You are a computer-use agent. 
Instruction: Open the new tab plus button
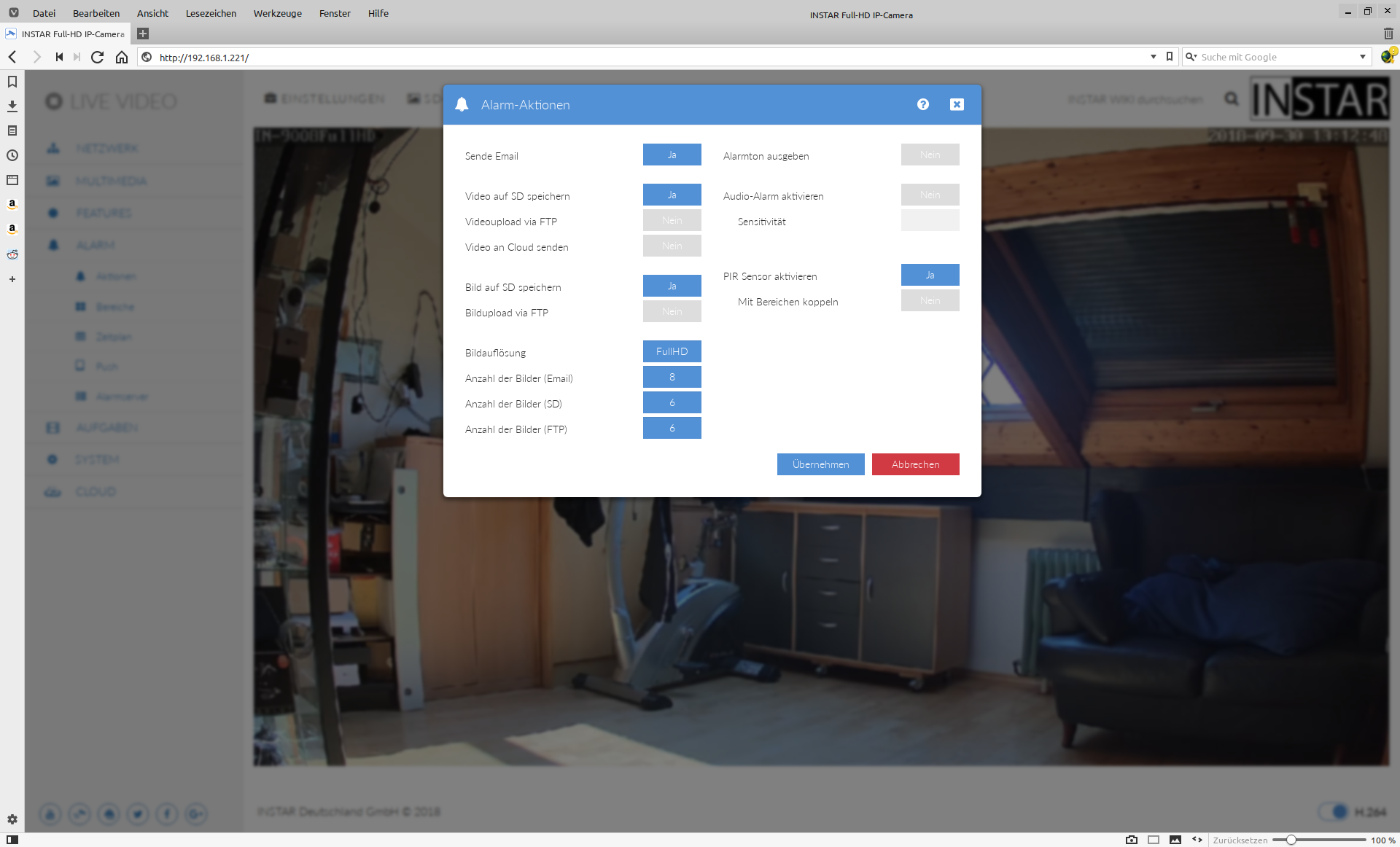coord(143,34)
